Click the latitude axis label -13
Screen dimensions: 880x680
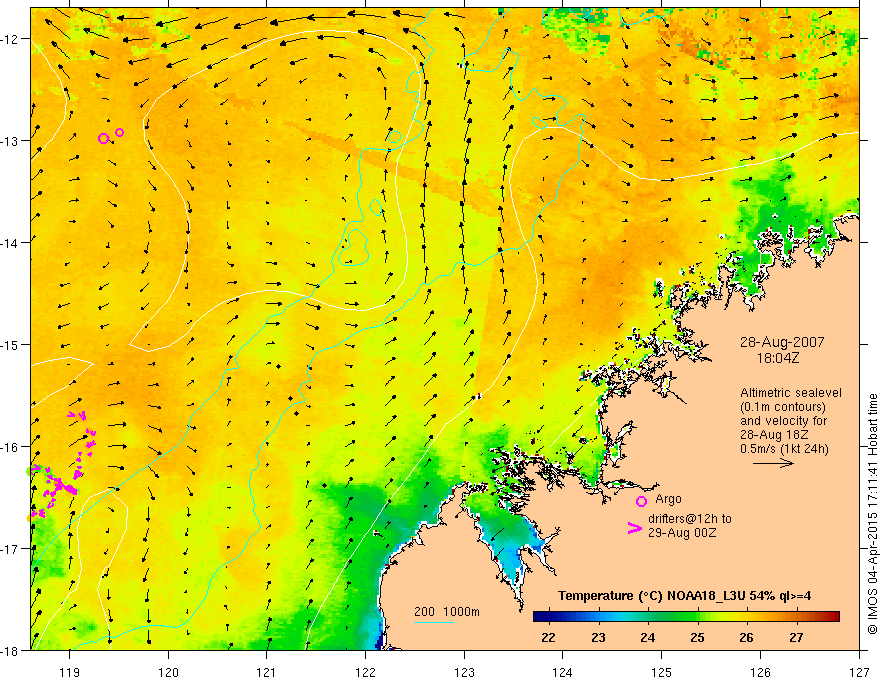pos(10,141)
